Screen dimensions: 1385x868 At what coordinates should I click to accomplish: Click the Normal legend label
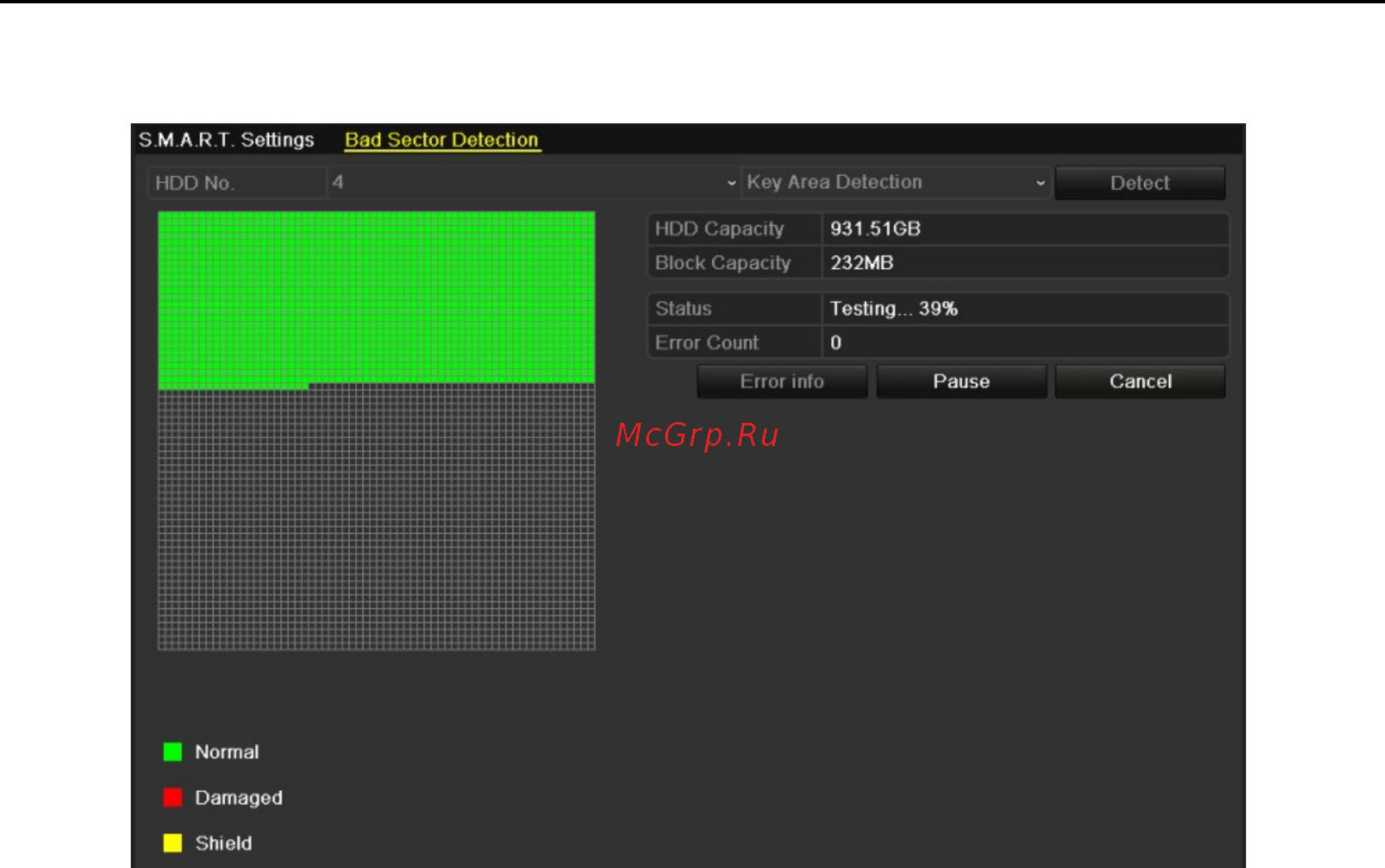coord(227,752)
